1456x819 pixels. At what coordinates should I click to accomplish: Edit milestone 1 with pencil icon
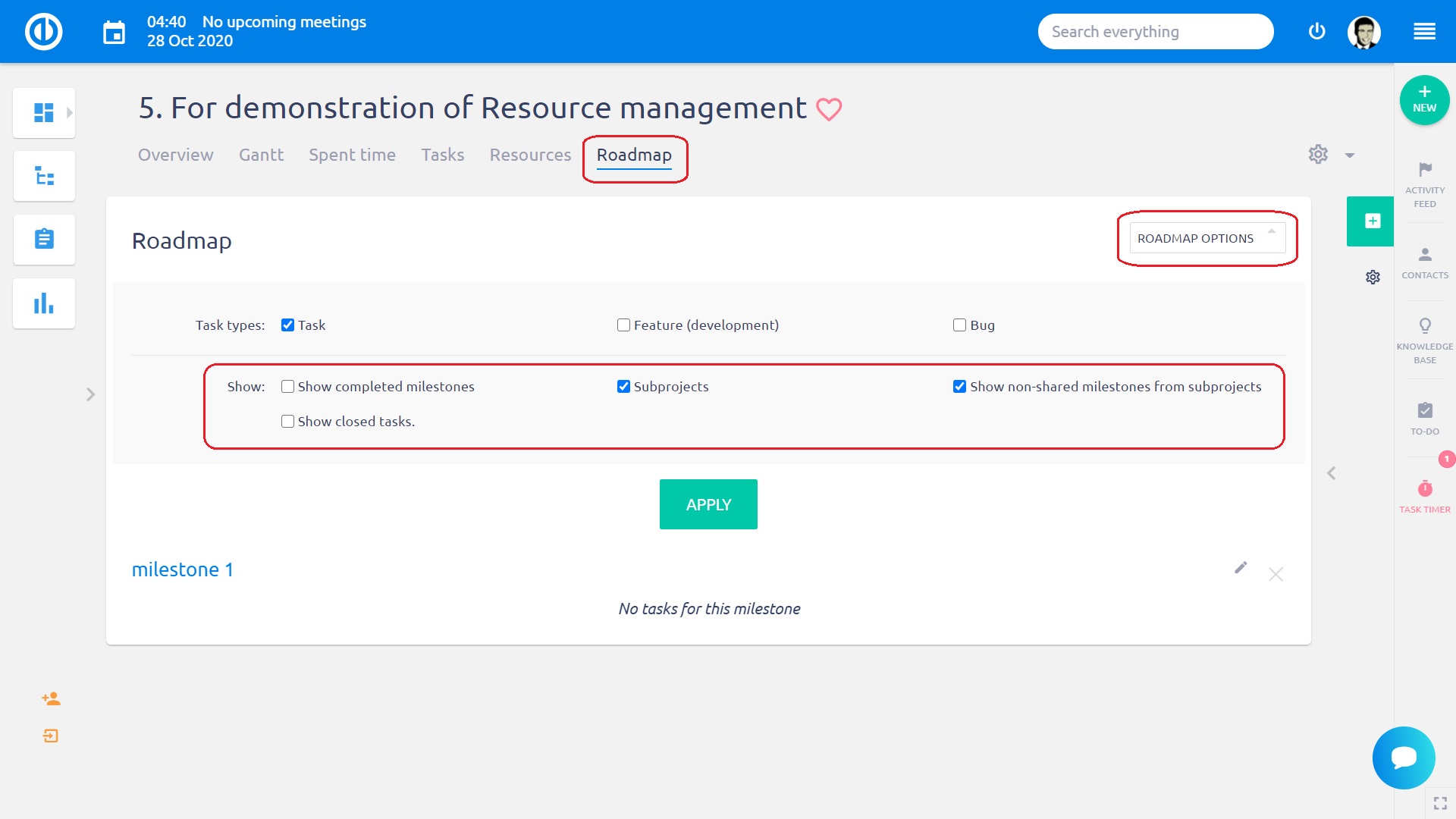pyautogui.click(x=1241, y=568)
